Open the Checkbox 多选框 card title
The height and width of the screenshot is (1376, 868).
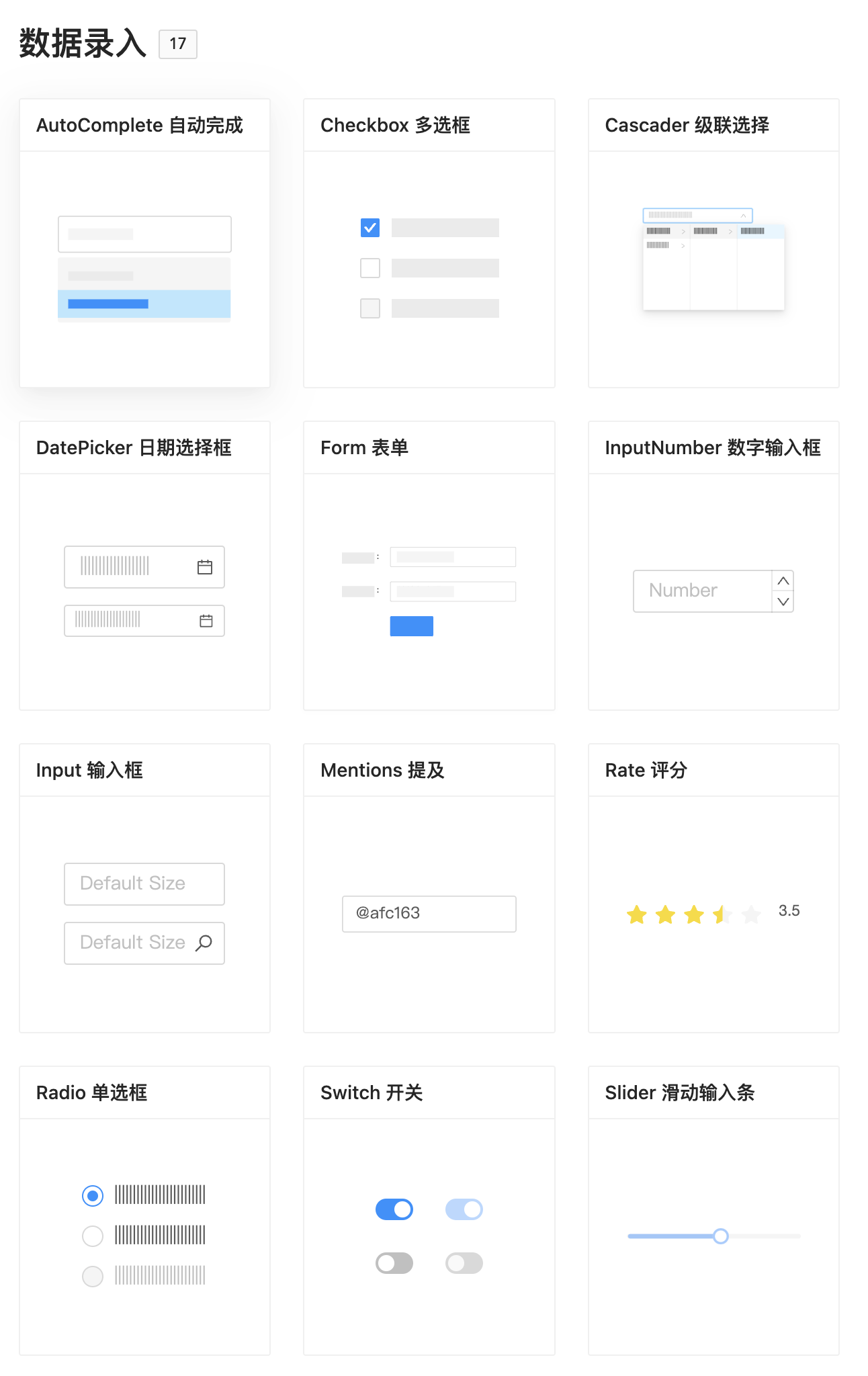(x=395, y=125)
